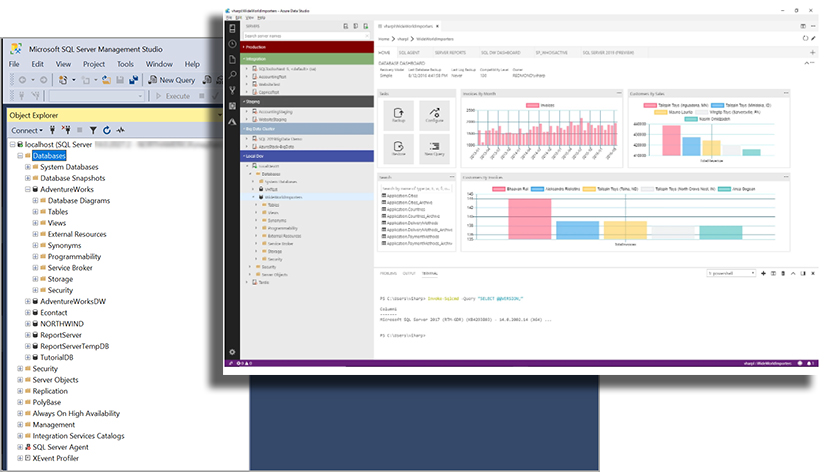Screen dimensions: 832x472
Task: Expand SQL Server Agent node
Action: pos(20,447)
